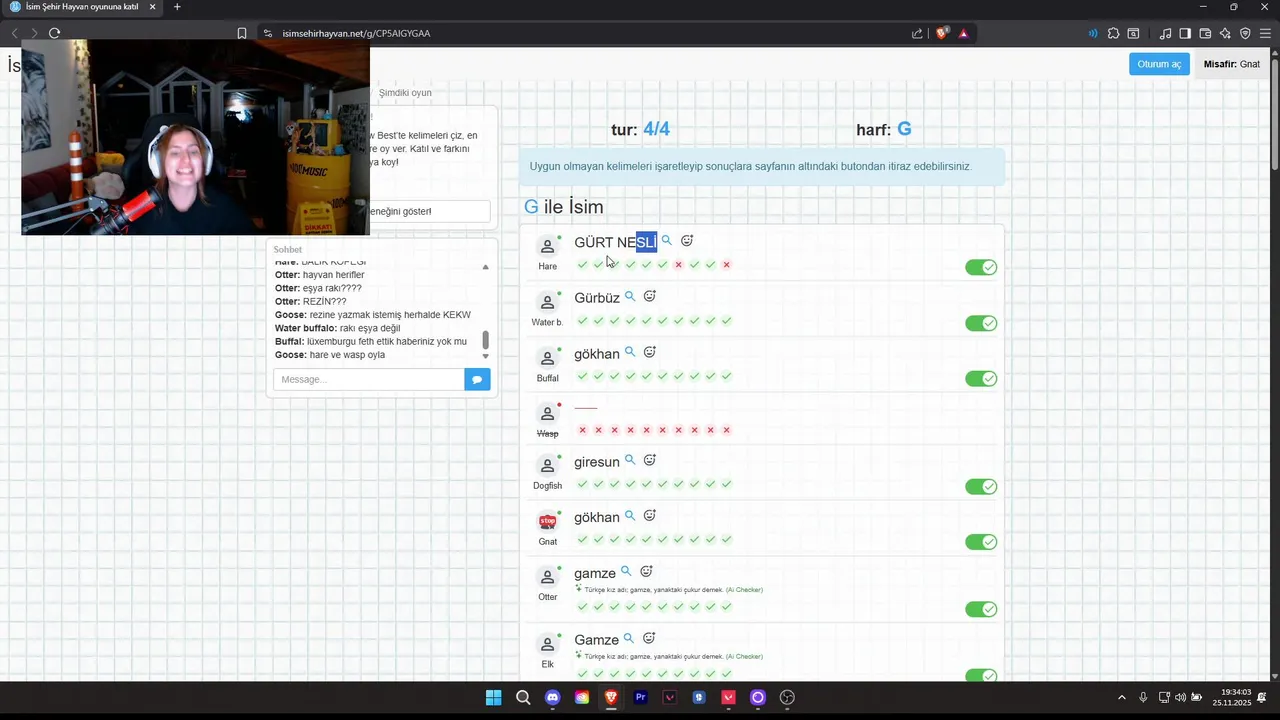
Task: Open a new browser tab
Action: coord(177,7)
